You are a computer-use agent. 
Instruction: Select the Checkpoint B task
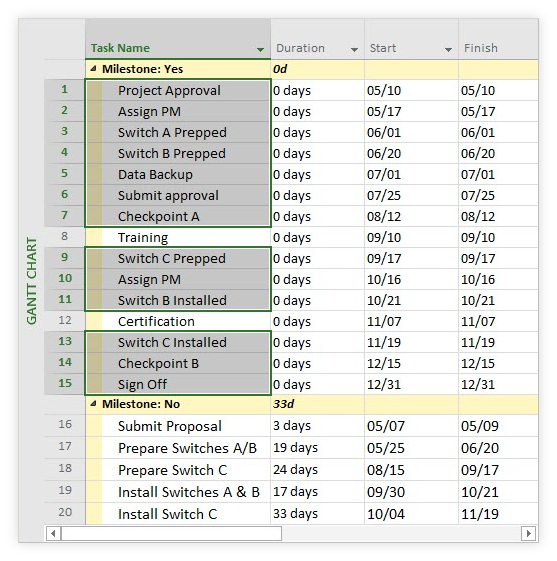pyautogui.click(x=178, y=364)
